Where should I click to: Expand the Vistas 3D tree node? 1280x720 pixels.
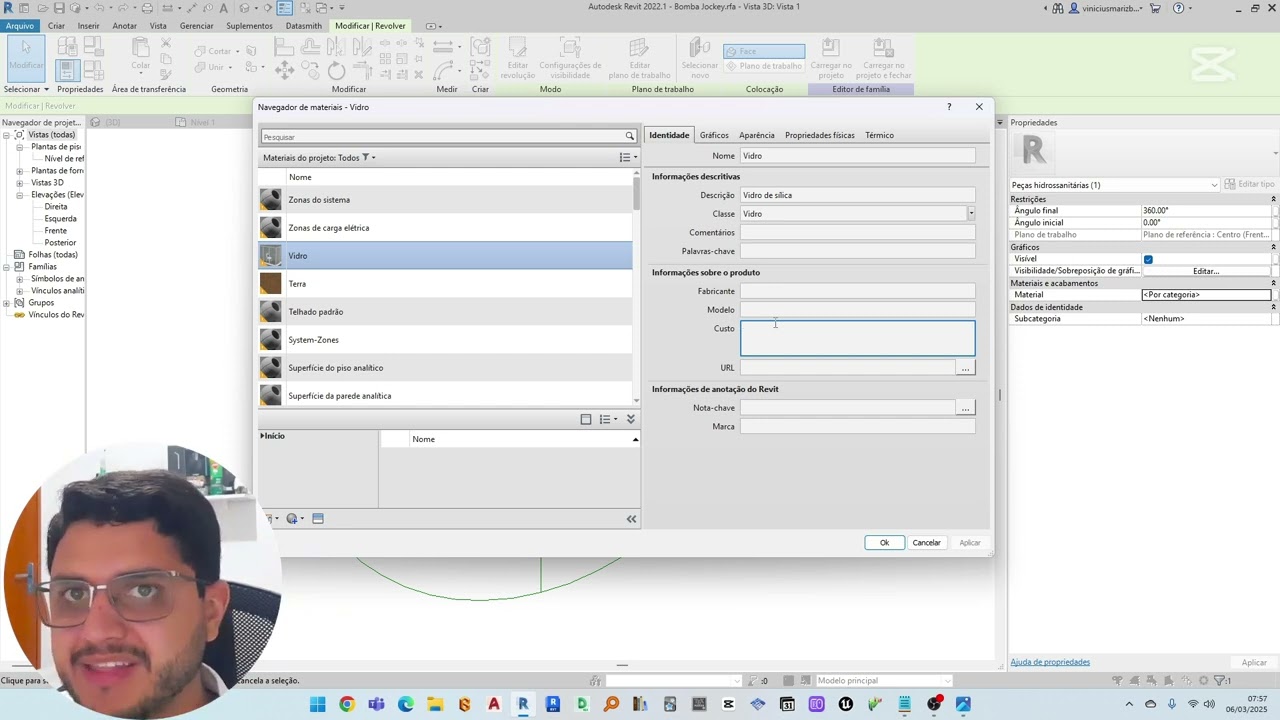point(20,183)
